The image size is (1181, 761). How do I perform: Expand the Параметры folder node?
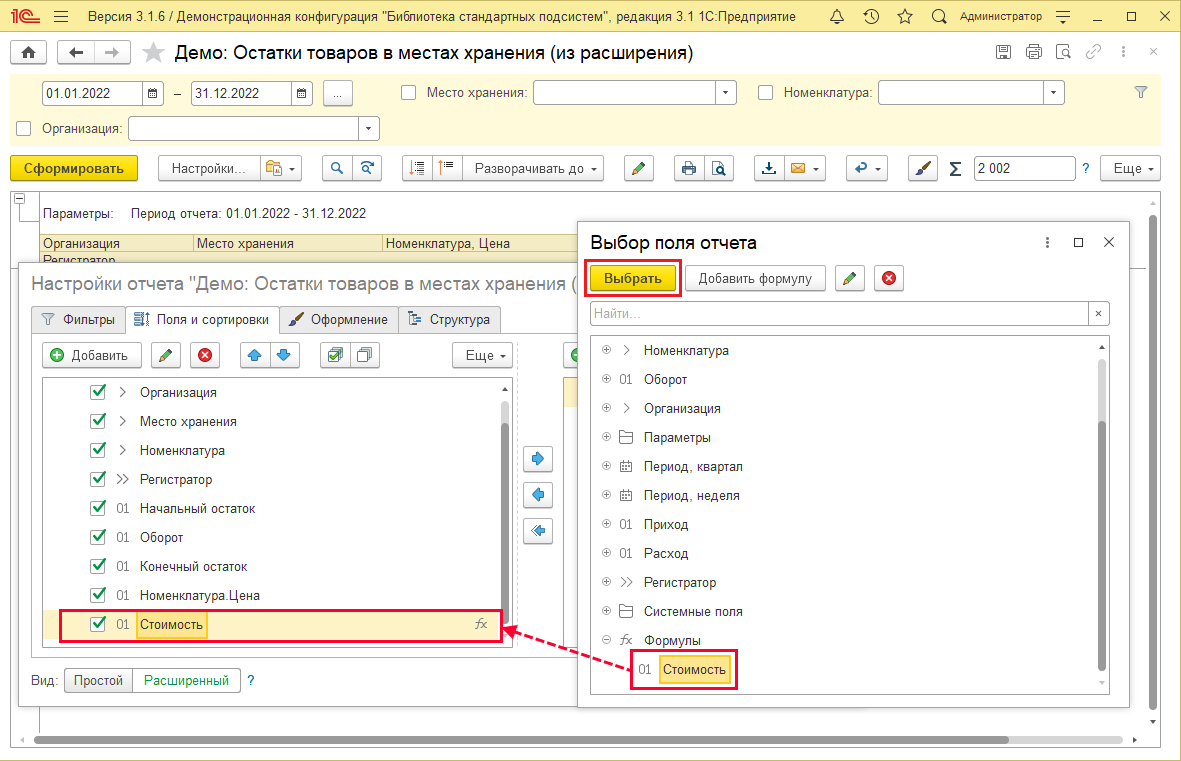(606, 437)
